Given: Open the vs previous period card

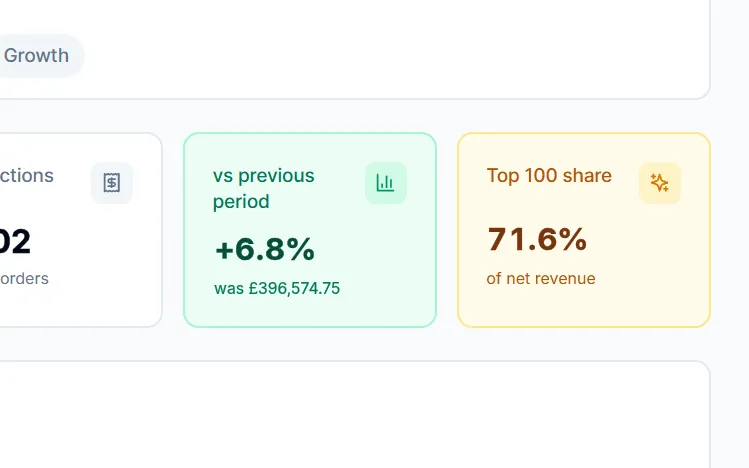Looking at the screenshot, I should (310, 230).
